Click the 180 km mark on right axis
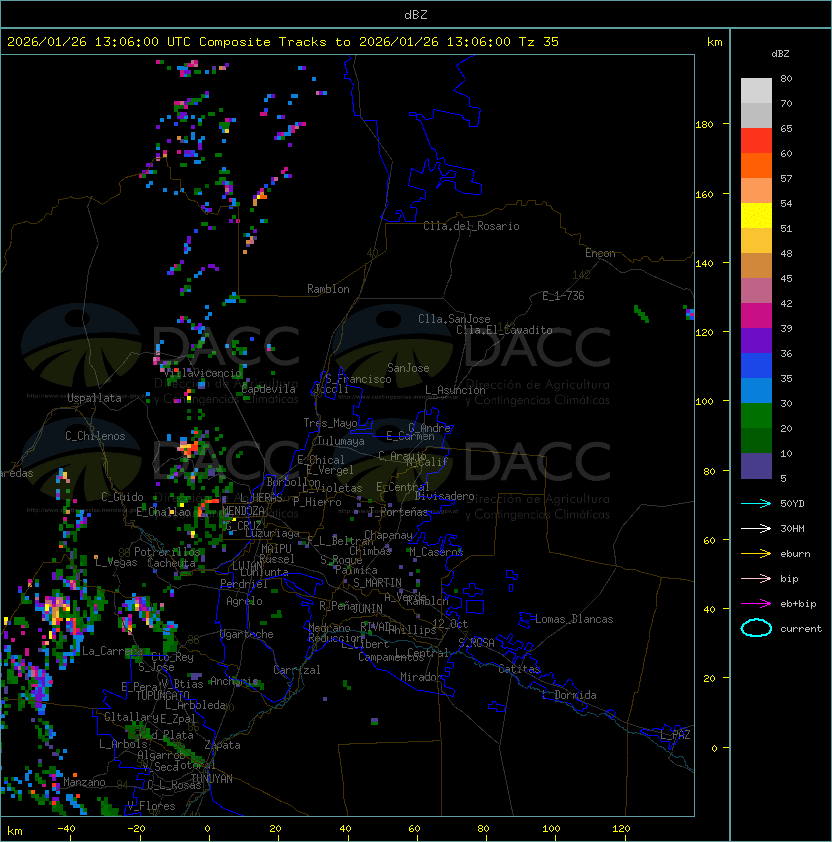The height and width of the screenshot is (842, 832). [704, 124]
